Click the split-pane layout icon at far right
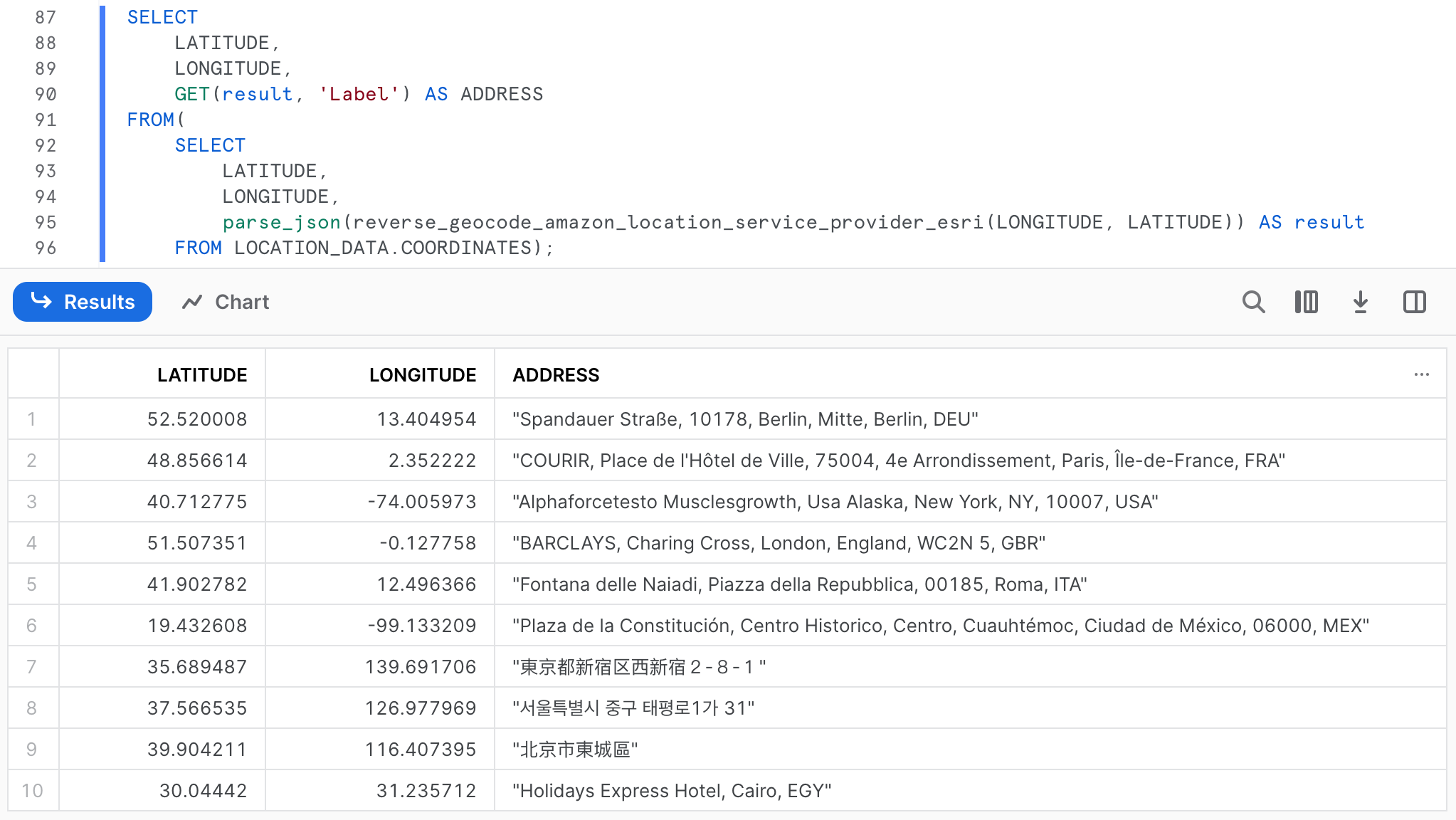The height and width of the screenshot is (820, 1456). point(1413,302)
